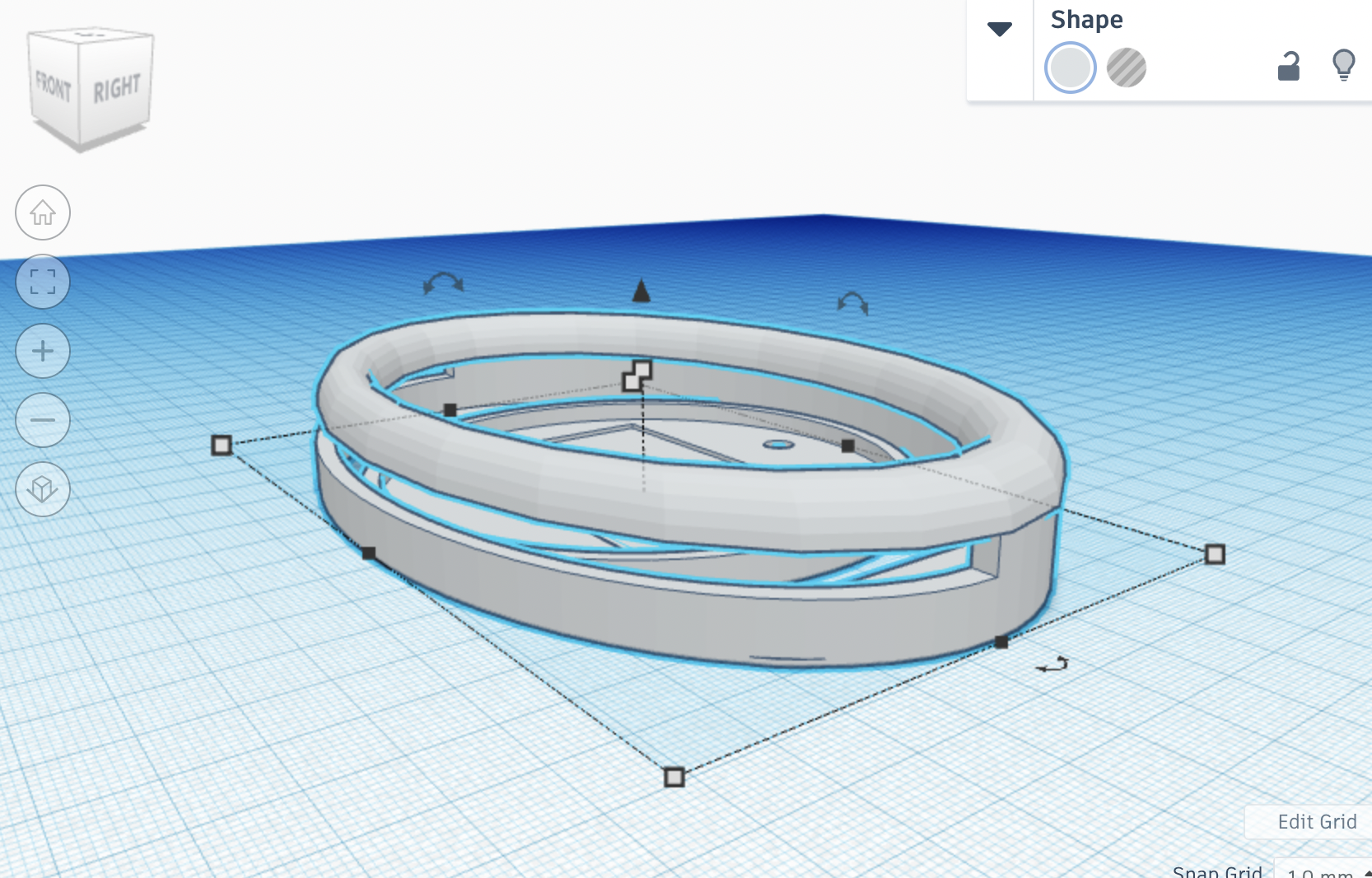Switch to orthographic view cube icon
The image size is (1372, 878).
click(43, 489)
